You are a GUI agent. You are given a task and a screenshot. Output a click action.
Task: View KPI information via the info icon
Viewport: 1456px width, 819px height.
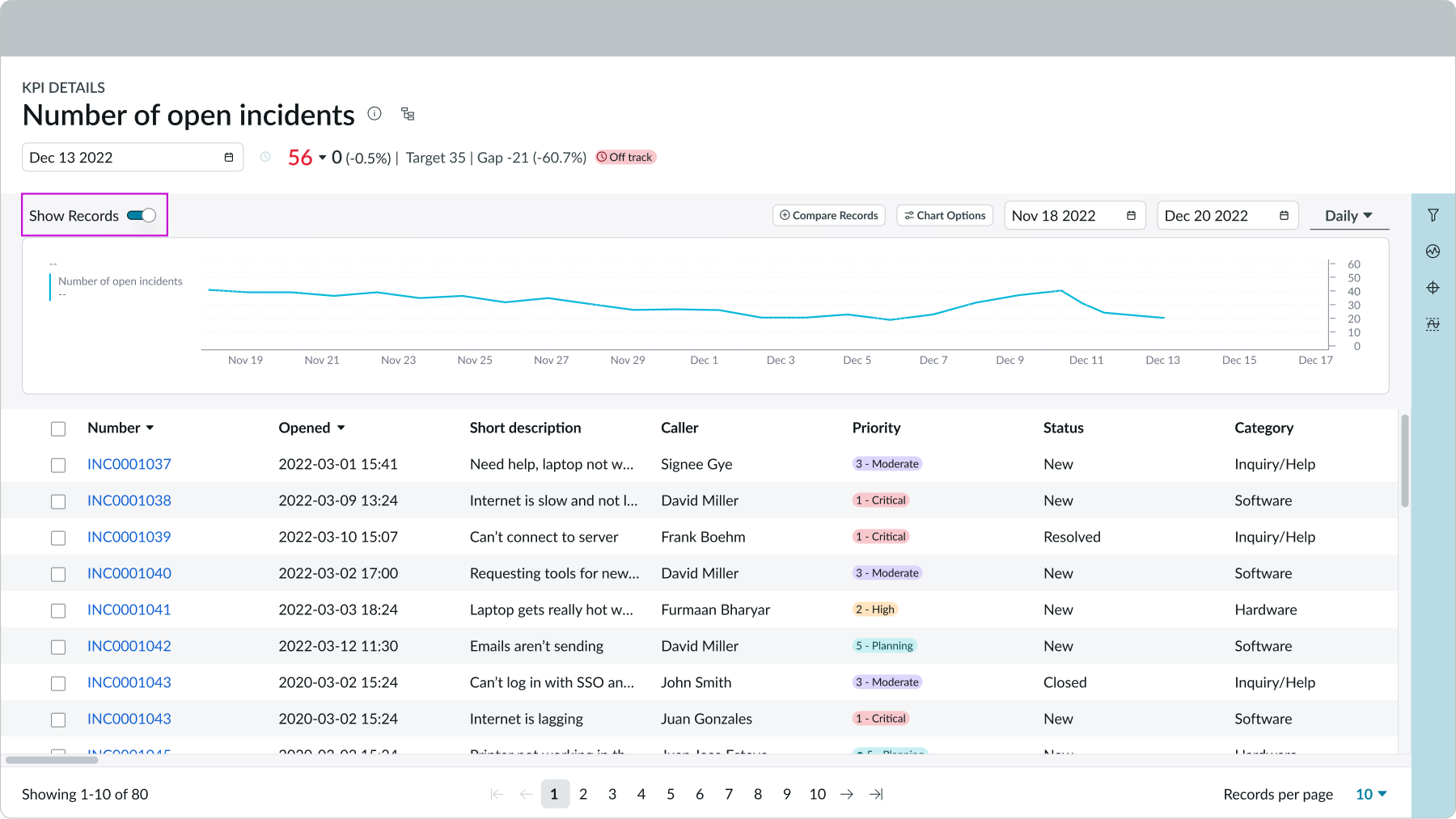pyautogui.click(x=375, y=114)
